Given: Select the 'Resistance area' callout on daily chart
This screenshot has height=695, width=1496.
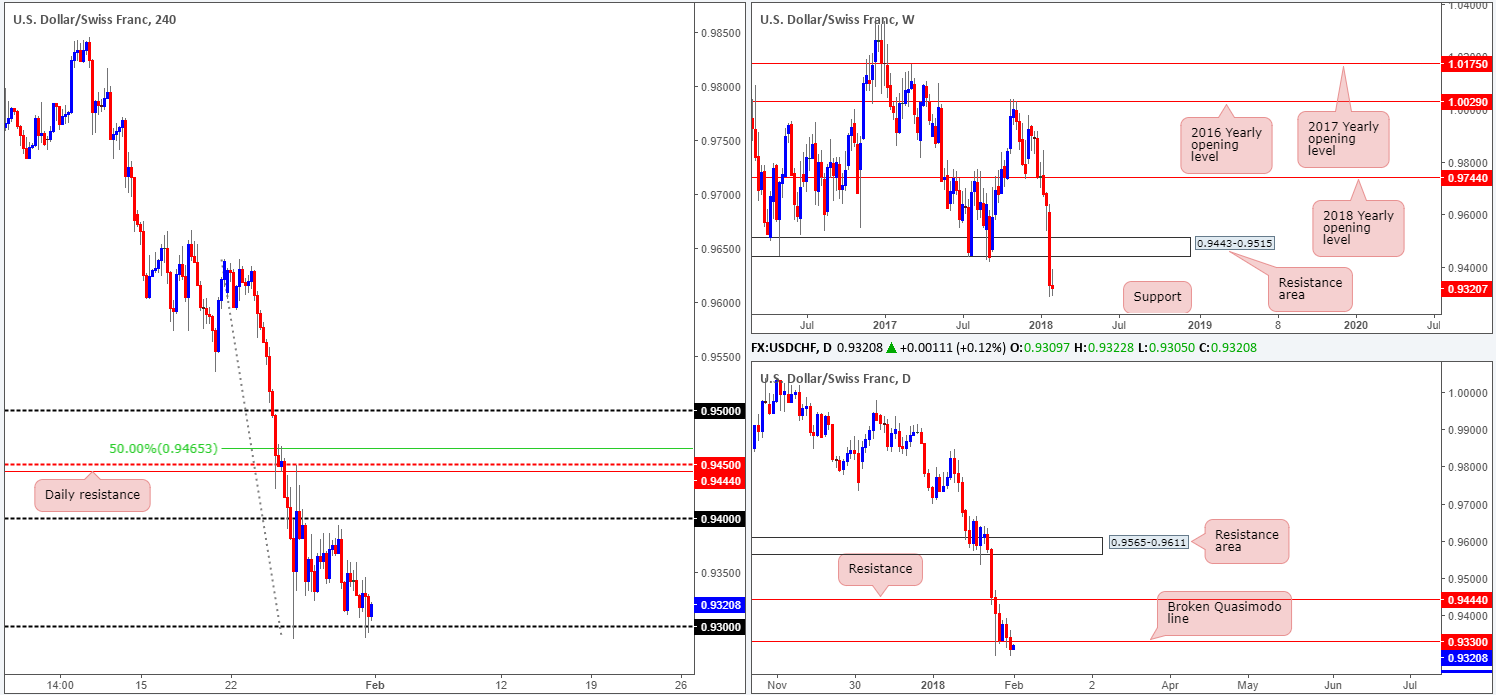Looking at the screenshot, I should [x=1247, y=541].
